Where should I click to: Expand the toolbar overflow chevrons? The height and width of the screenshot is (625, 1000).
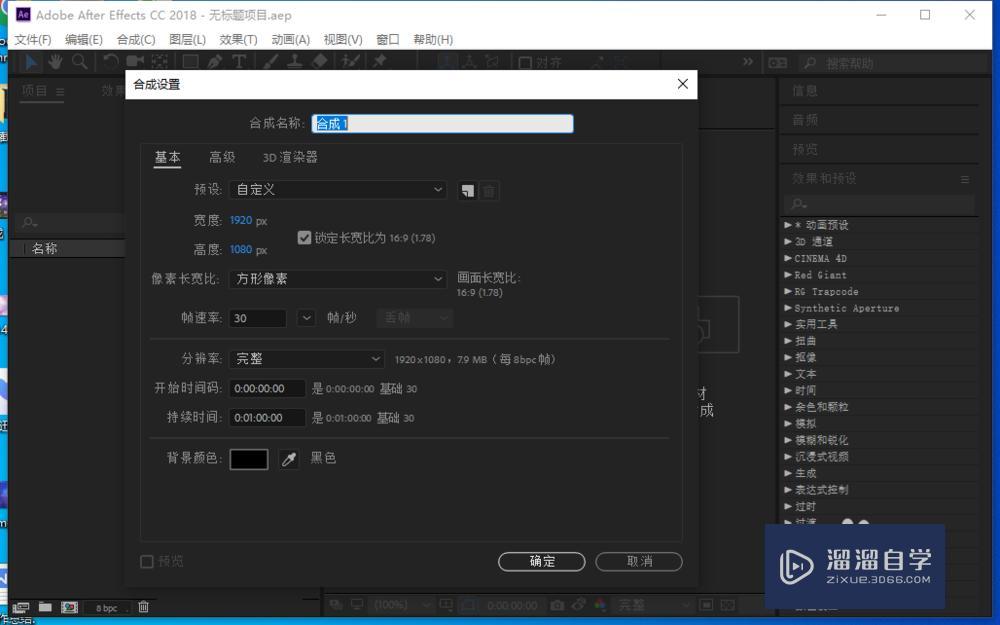(x=748, y=62)
